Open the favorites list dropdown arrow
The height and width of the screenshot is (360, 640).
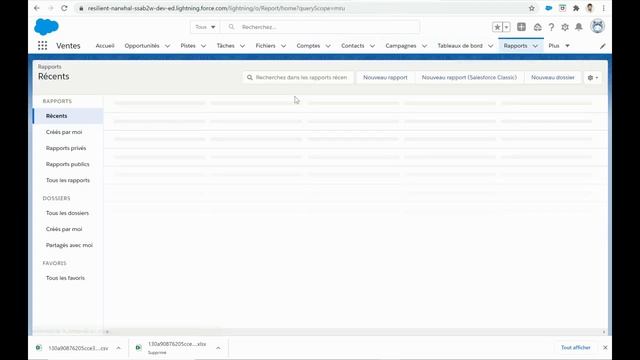point(506,27)
